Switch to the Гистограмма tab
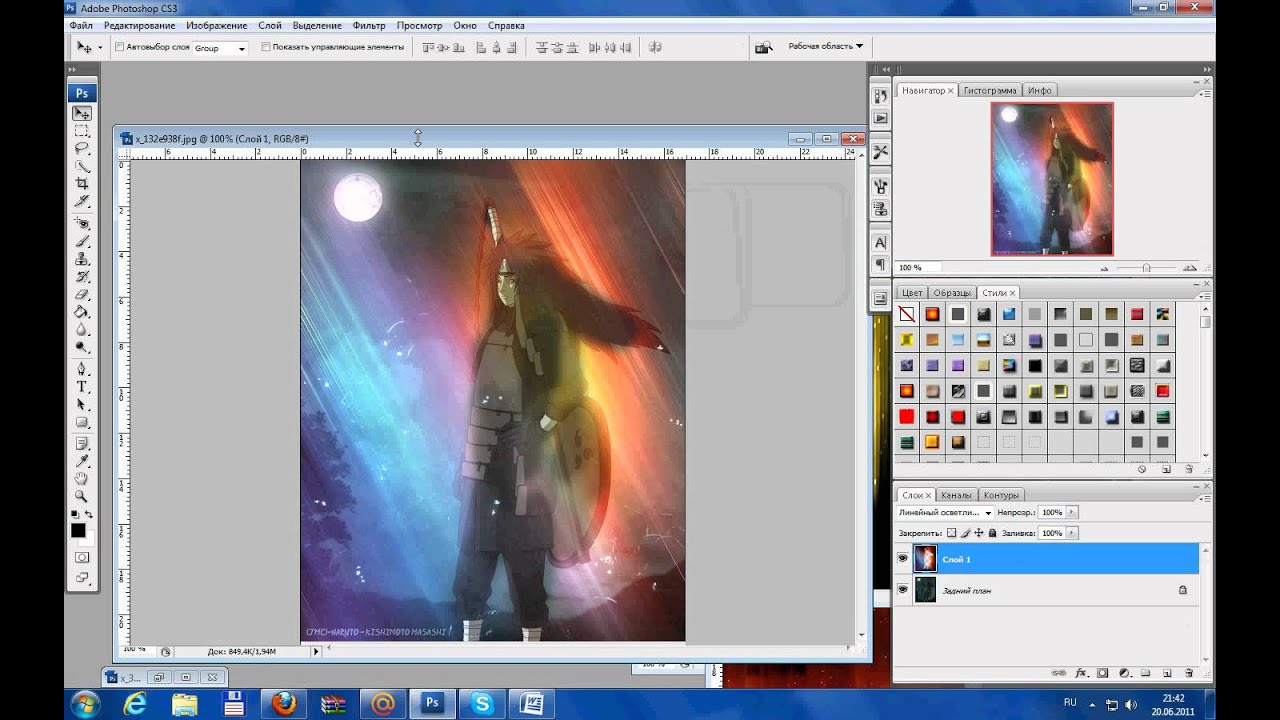Image resolution: width=1280 pixels, height=720 pixels. [990, 90]
